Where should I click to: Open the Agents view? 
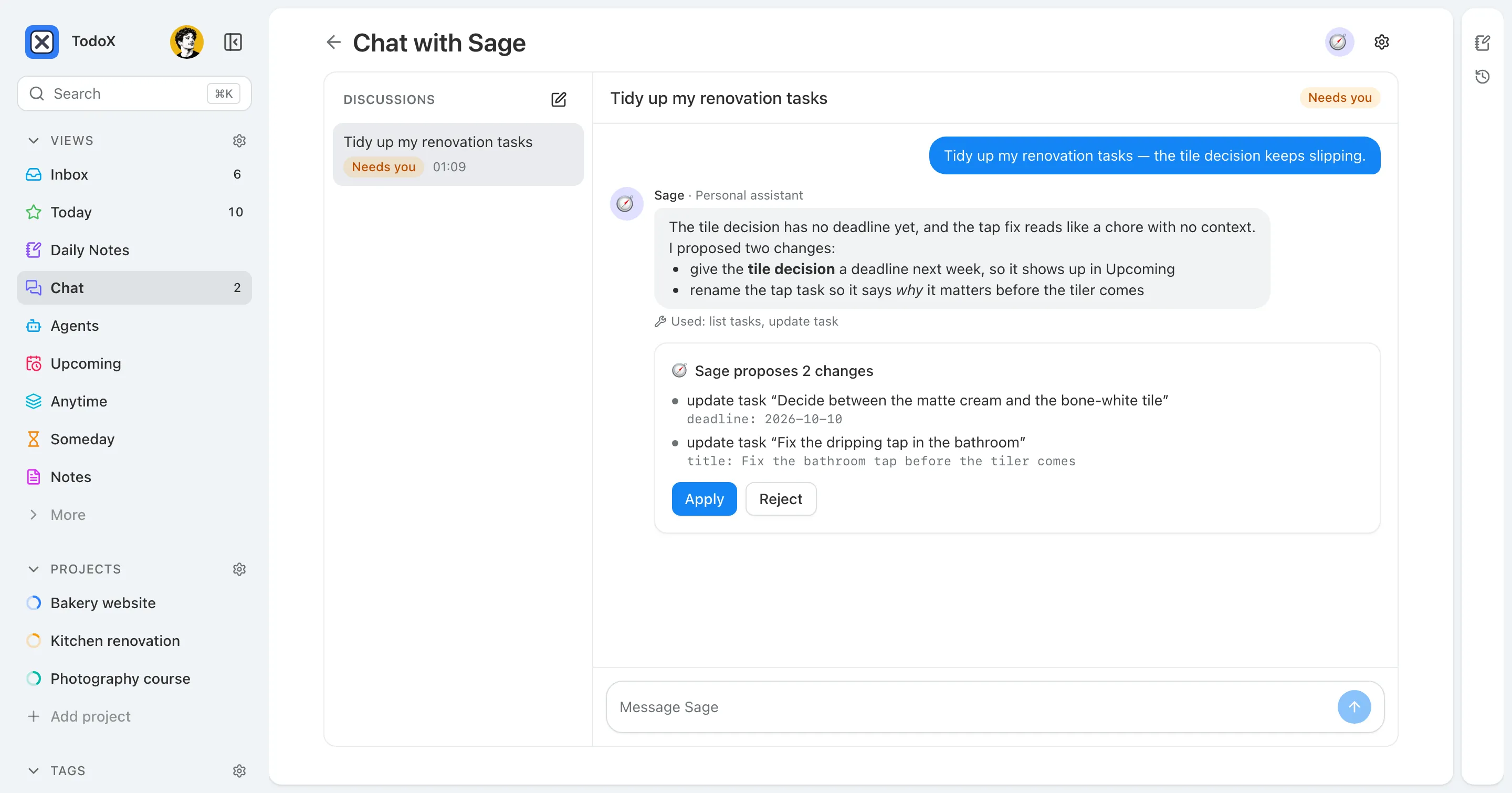(134, 326)
